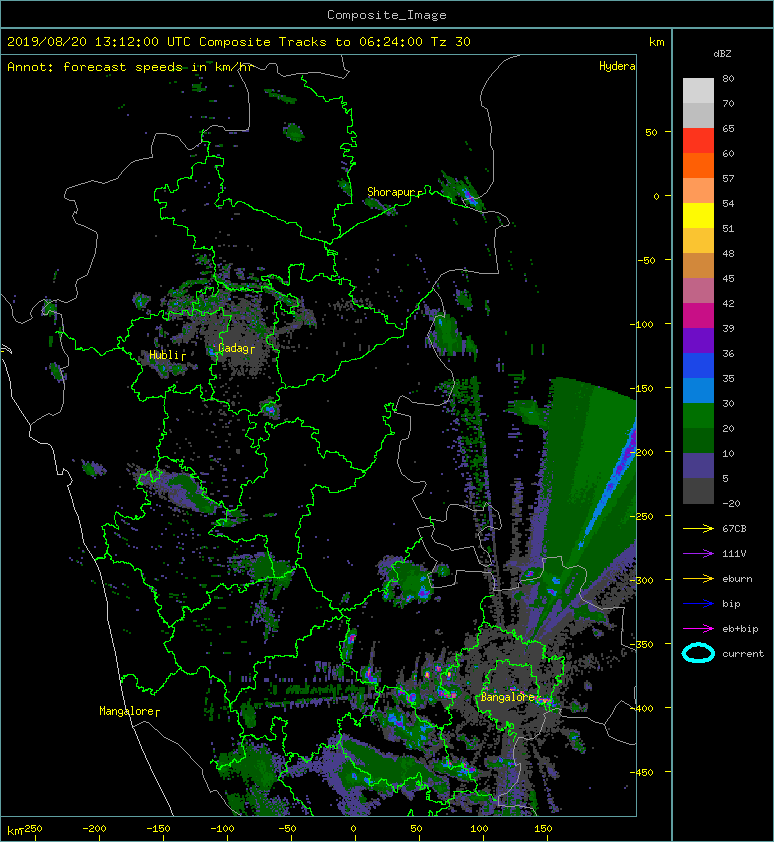The width and height of the screenshot is (774, 842).
Task: Click the eb+bip legend label
Action: [740, 629]
